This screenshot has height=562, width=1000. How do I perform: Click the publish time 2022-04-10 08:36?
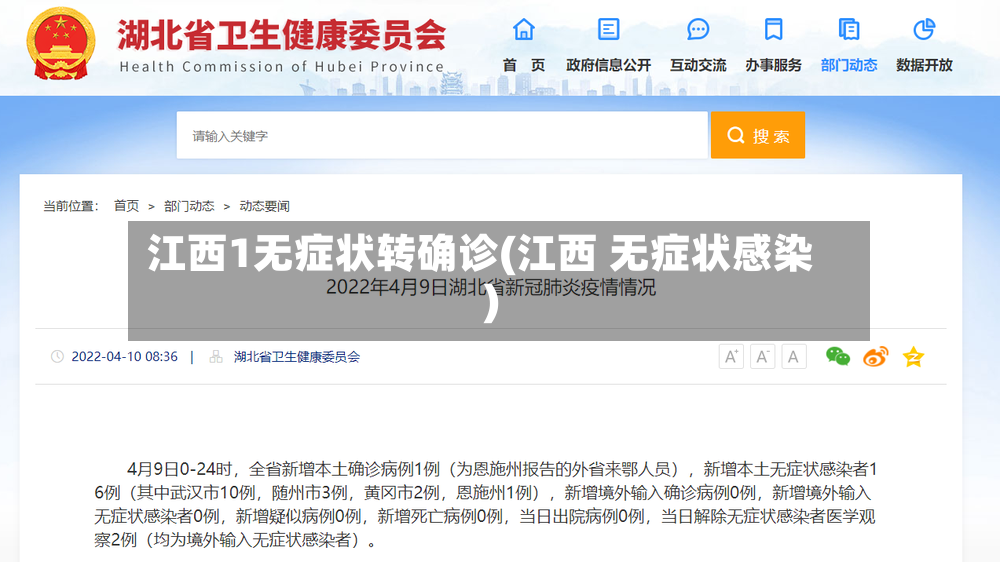click(x=124, y=357)
